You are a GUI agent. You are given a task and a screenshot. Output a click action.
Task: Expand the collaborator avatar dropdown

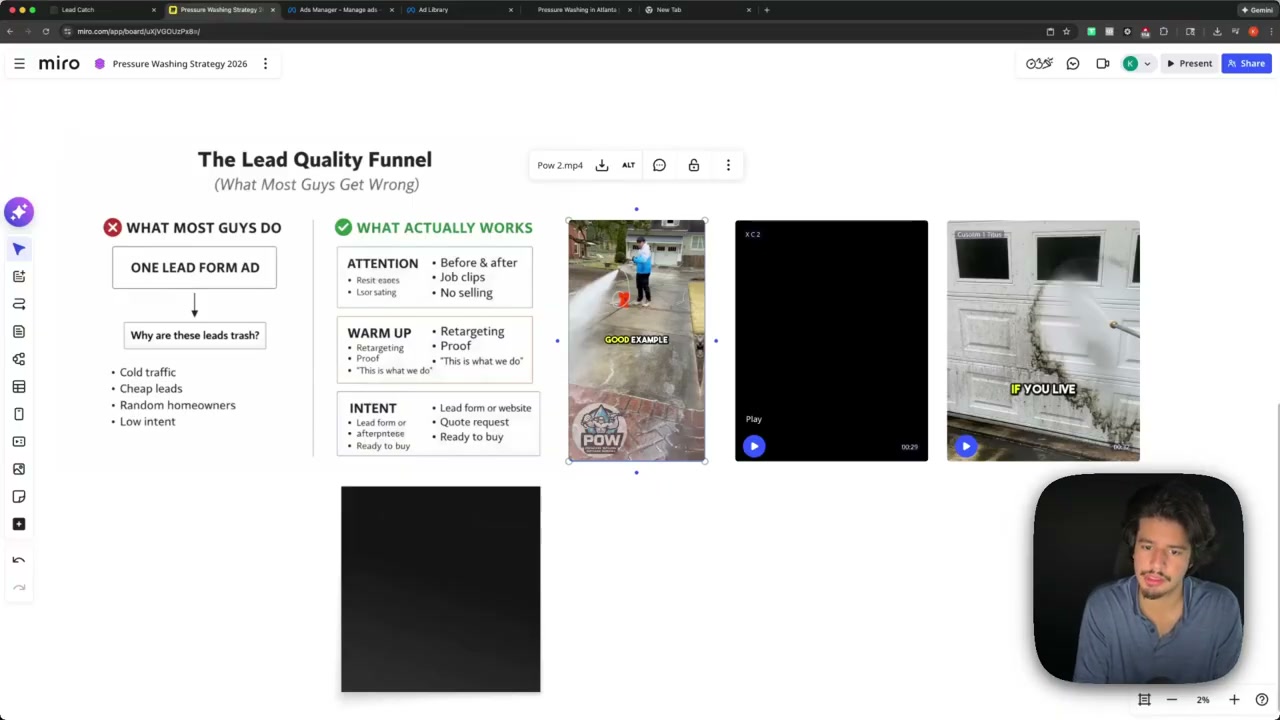click(1147, 64)
